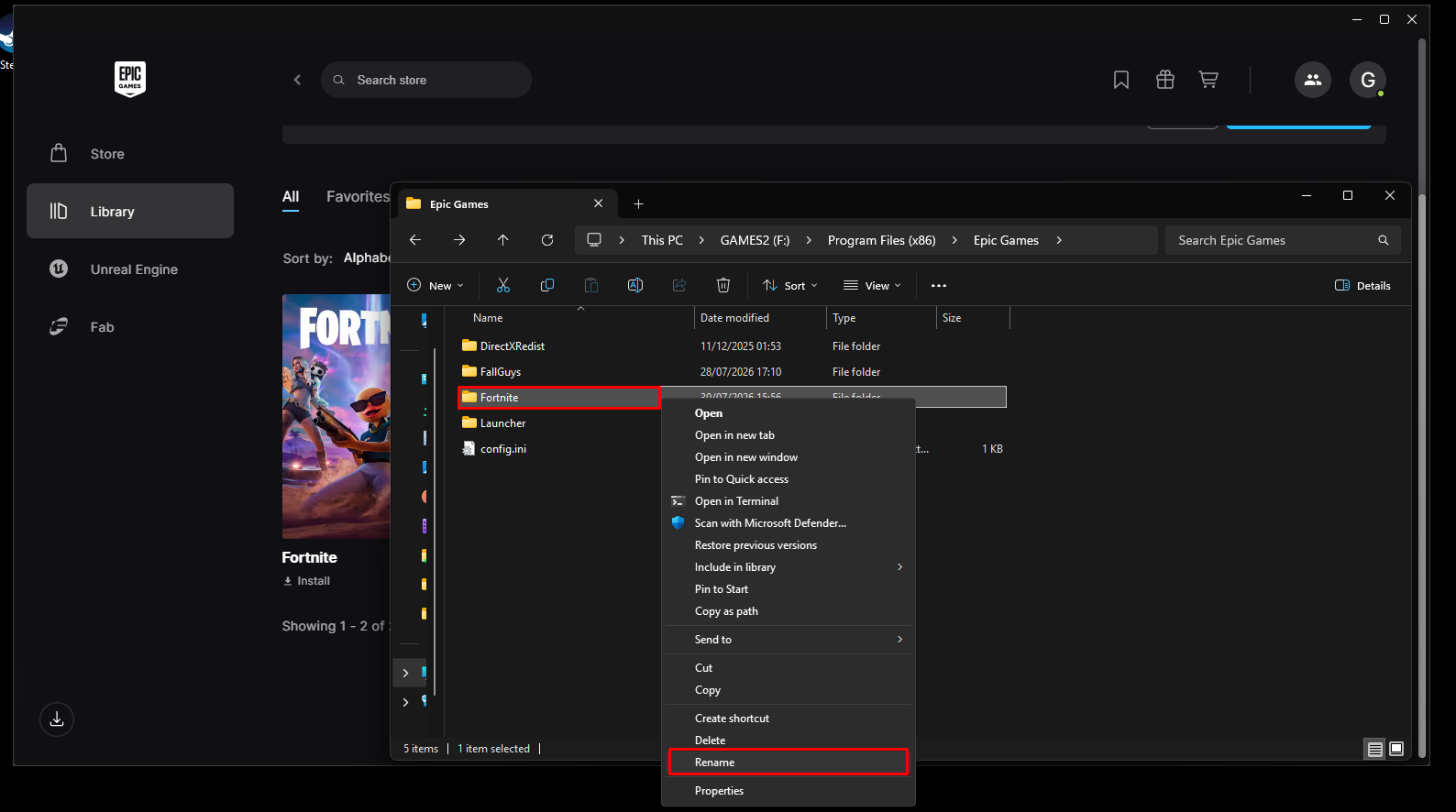Screen dimensions: 1456x812
Task: Open the G profile avatar
Action: pyautogui.click(x=1367, y=80)
